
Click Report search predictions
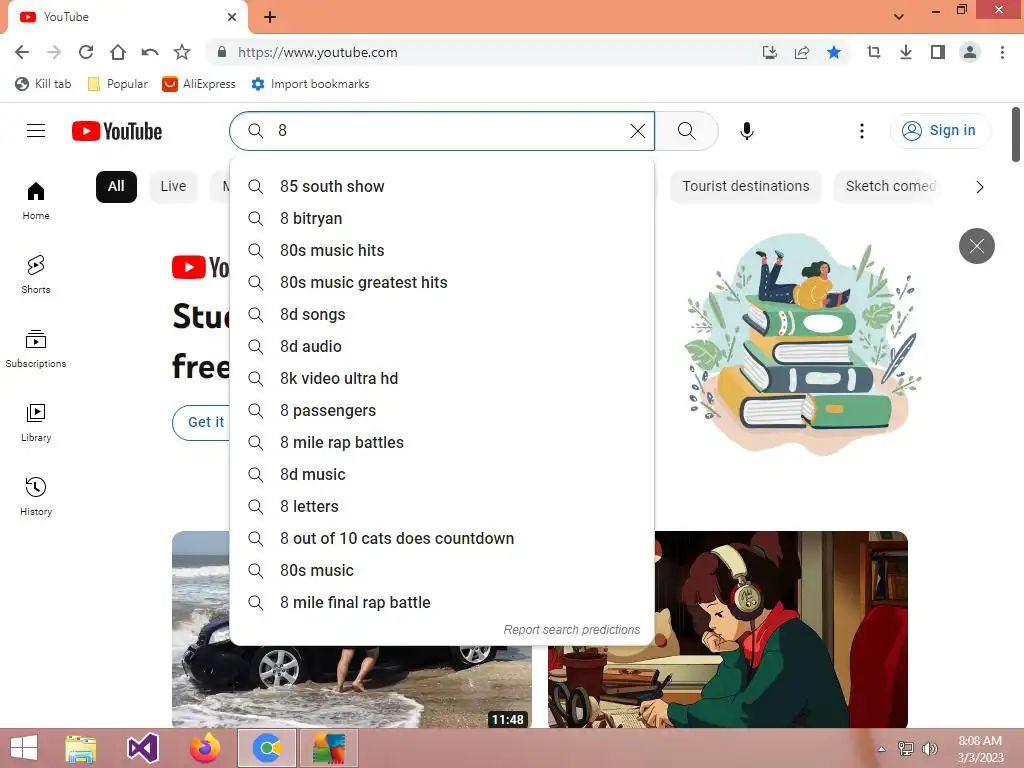[571, 630]
